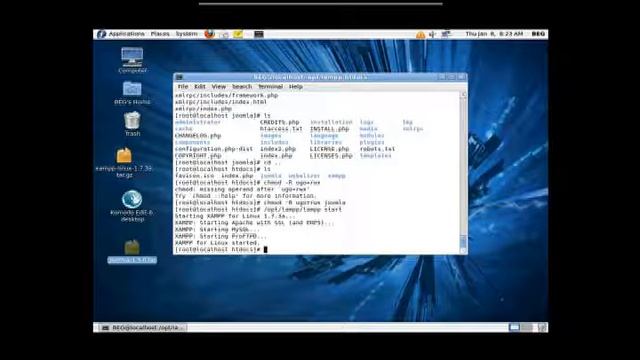
Task: Click the robots.txt filename in terminal
Action: [x=377, y=149]
